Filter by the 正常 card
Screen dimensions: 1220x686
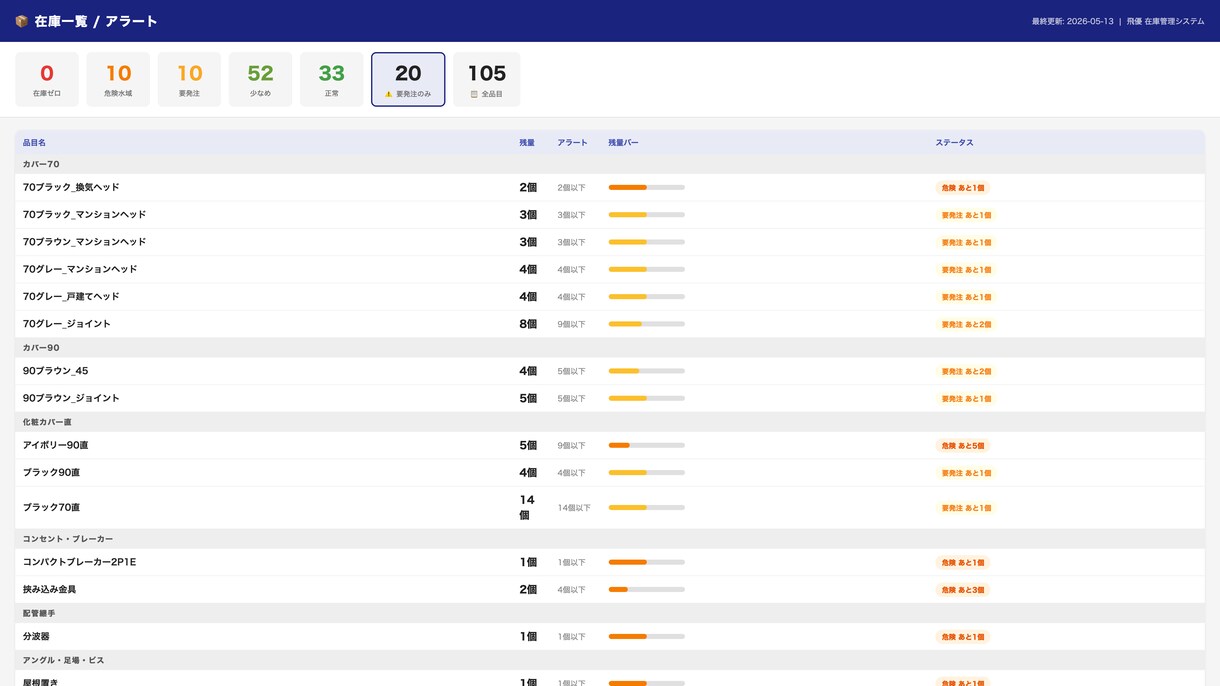coord(331,79)
